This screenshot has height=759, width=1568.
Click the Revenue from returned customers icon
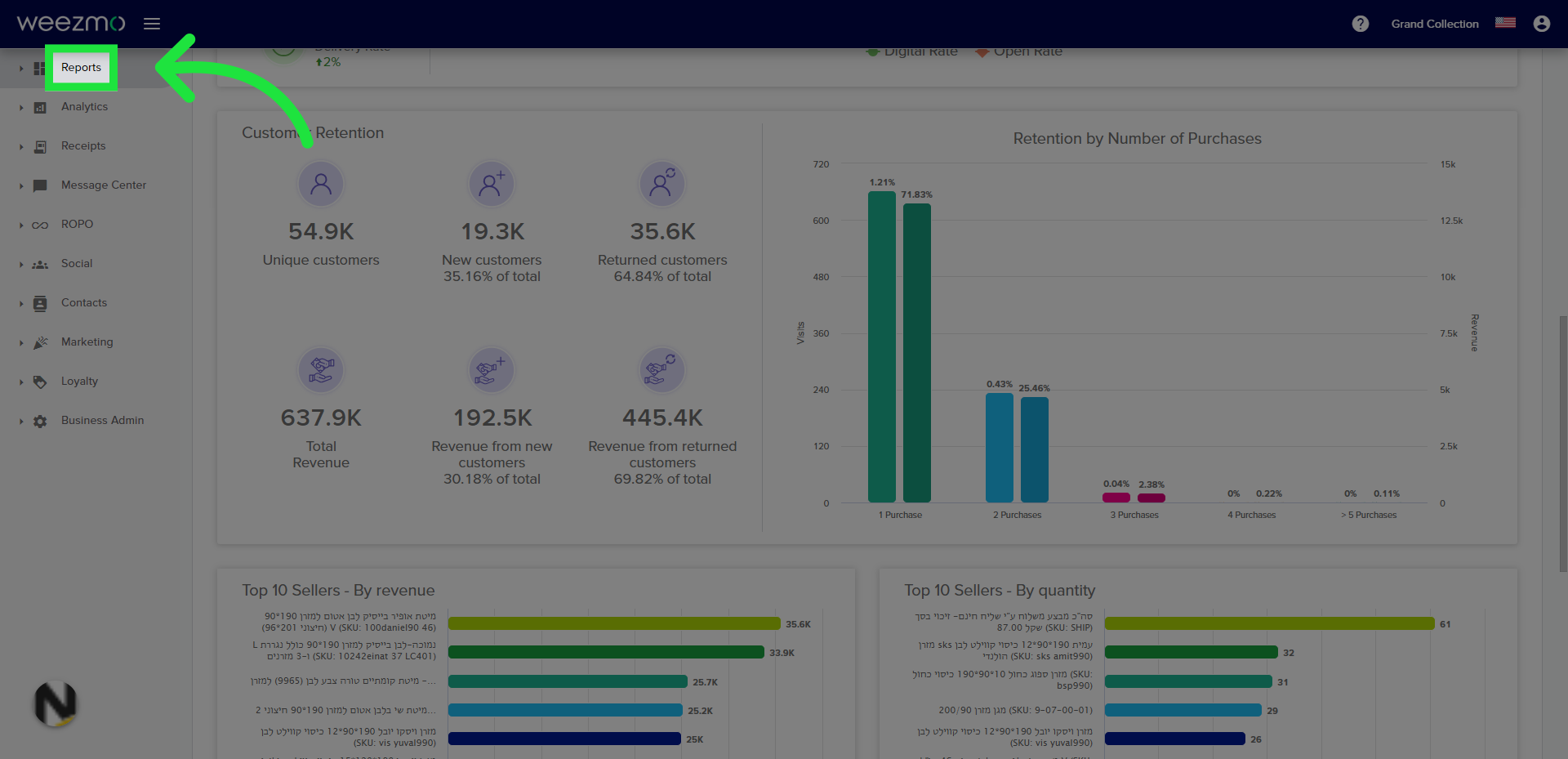[x=662, y=370]
